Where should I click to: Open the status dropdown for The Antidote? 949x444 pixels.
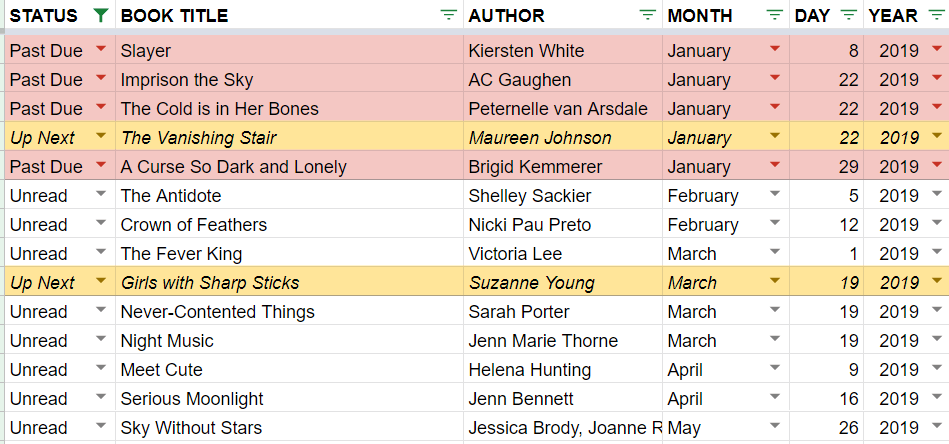click(101, 194)
